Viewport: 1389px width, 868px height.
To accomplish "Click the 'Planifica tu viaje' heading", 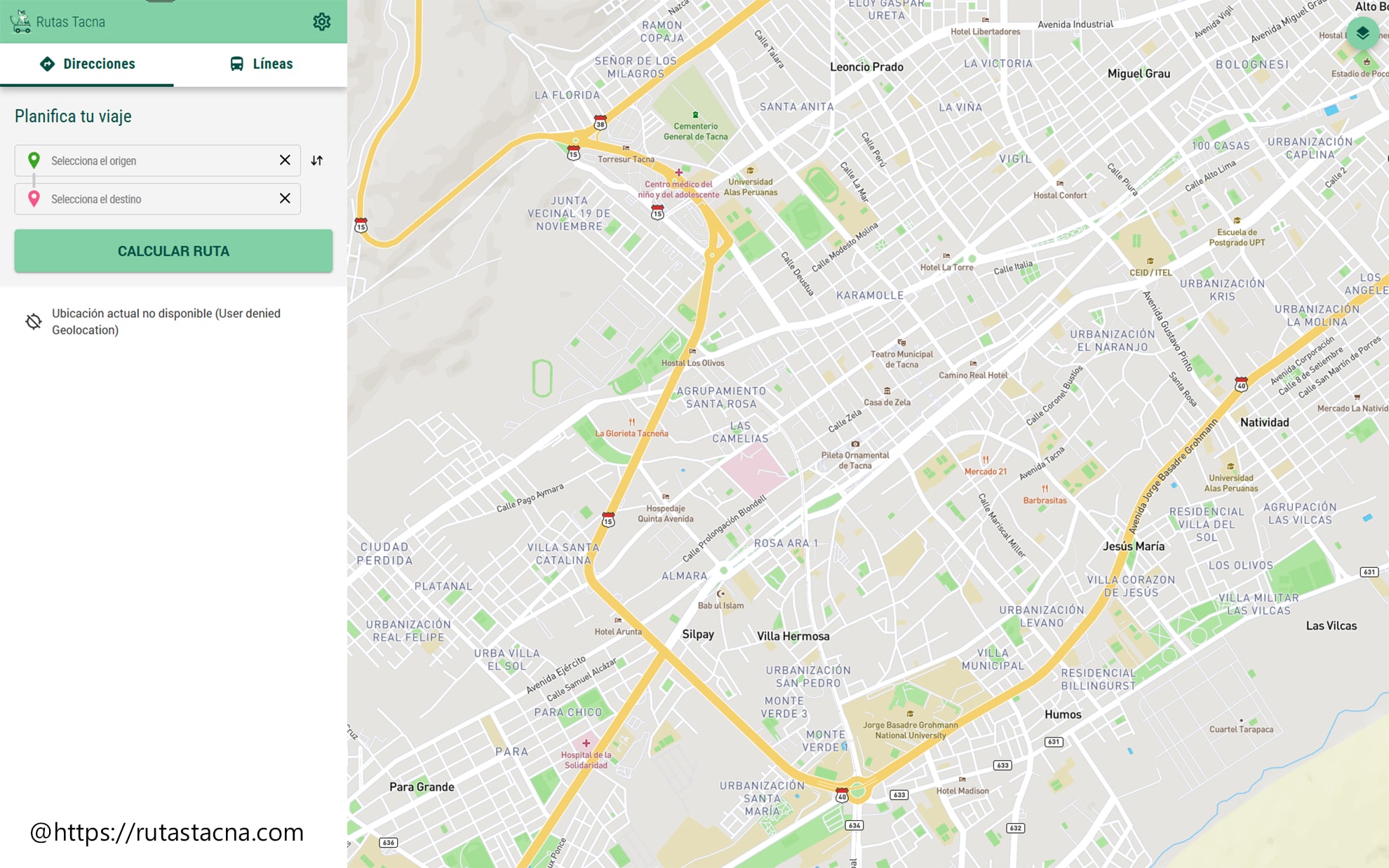I will (x=73, y=116).
